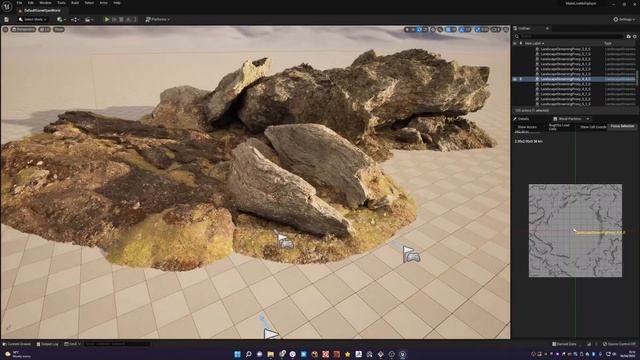Open the Content Drawer
The image size is (640, 360).
pos(17,344)
